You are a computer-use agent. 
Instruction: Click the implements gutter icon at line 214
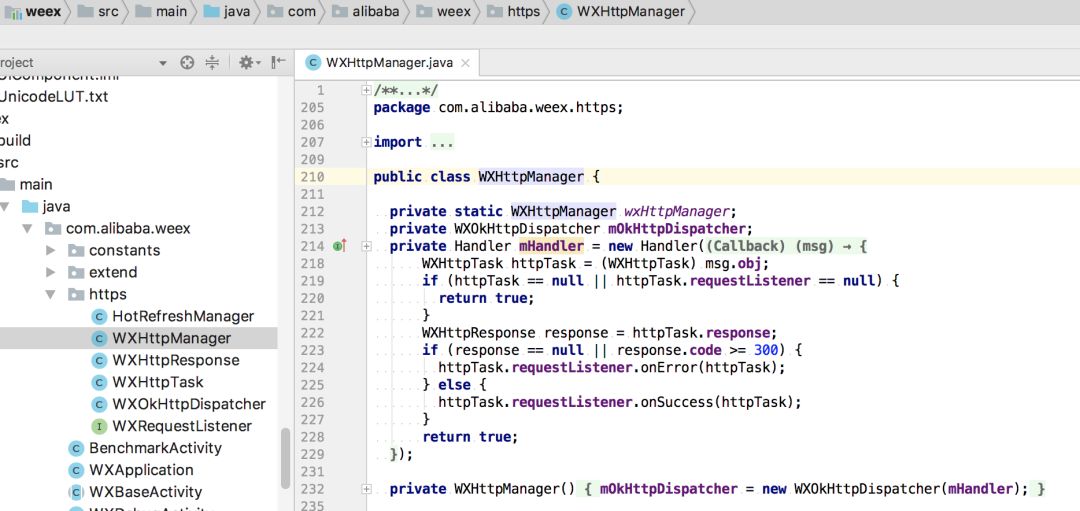pyautogui.click(x=339, y=246)
